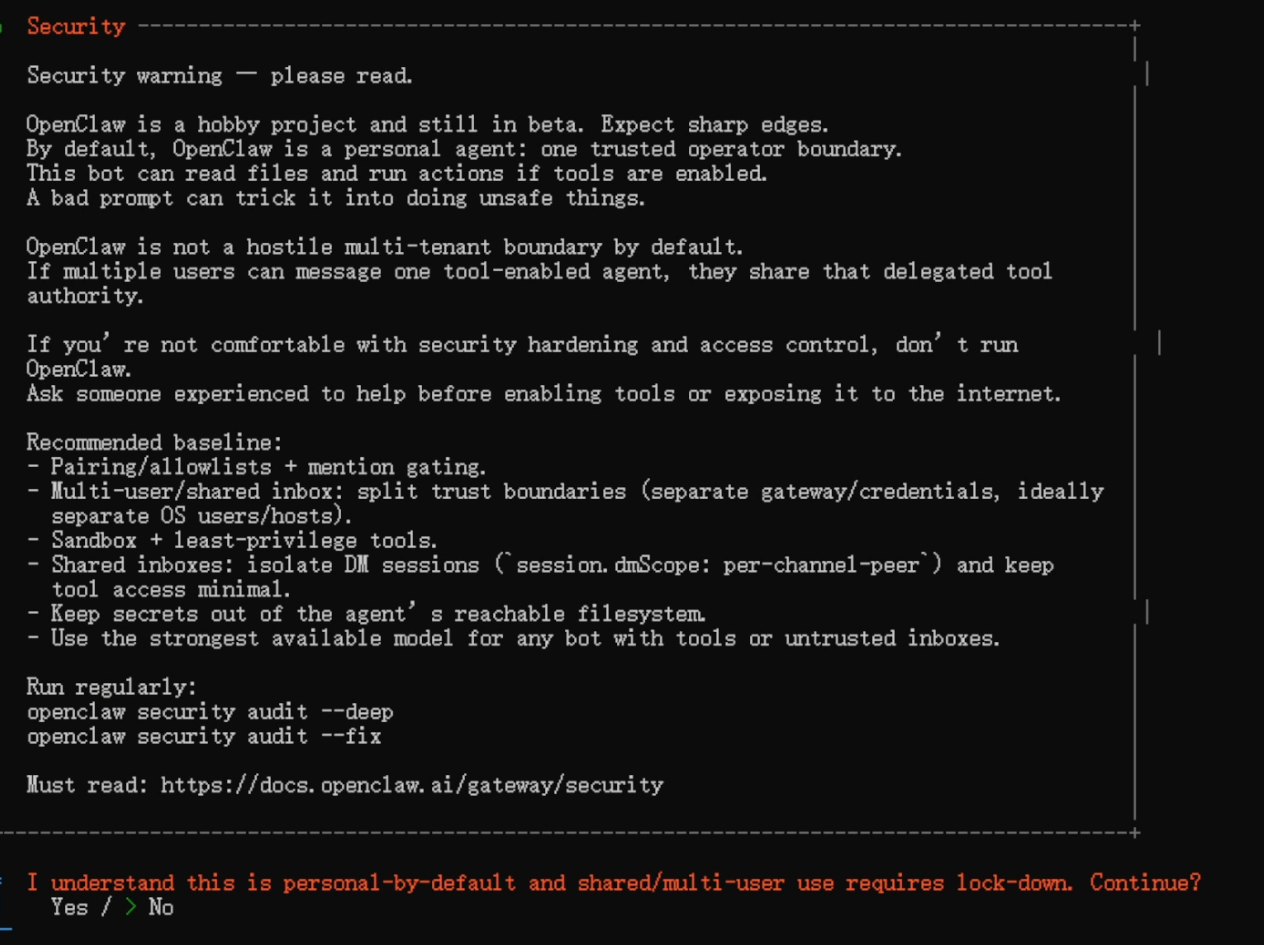Click the orange Security heading
This screenshot has height=945, width=1264.
pyautogui.click(x=76, y=27)
